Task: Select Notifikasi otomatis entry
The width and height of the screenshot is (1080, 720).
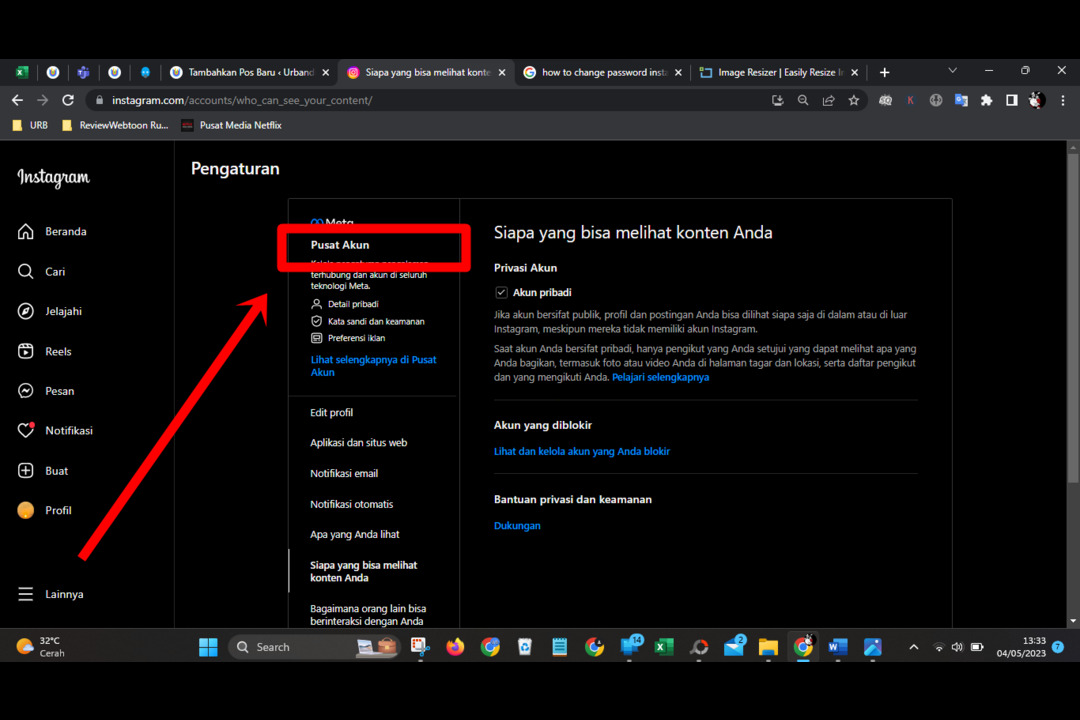Action: [351, 504]
